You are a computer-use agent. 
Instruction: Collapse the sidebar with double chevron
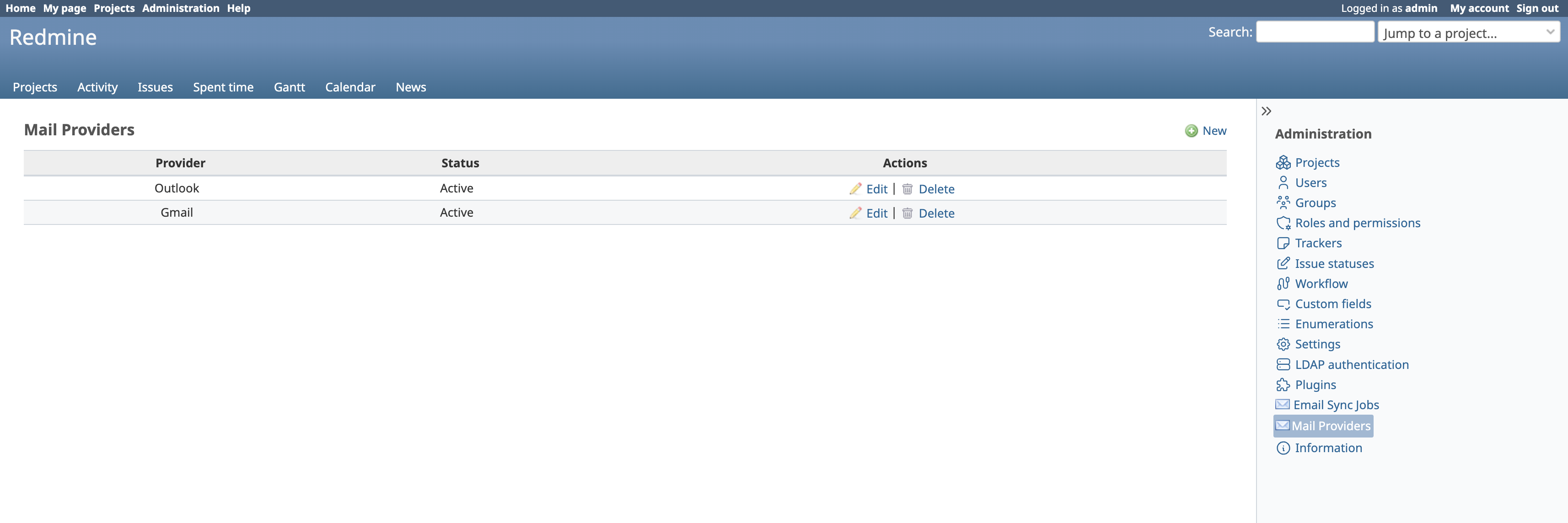click(1266, 111)
